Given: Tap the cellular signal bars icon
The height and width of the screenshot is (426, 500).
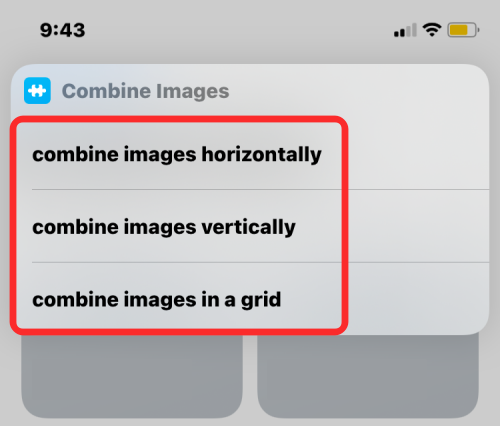Looking at the screenshot, I should point(405,30).
